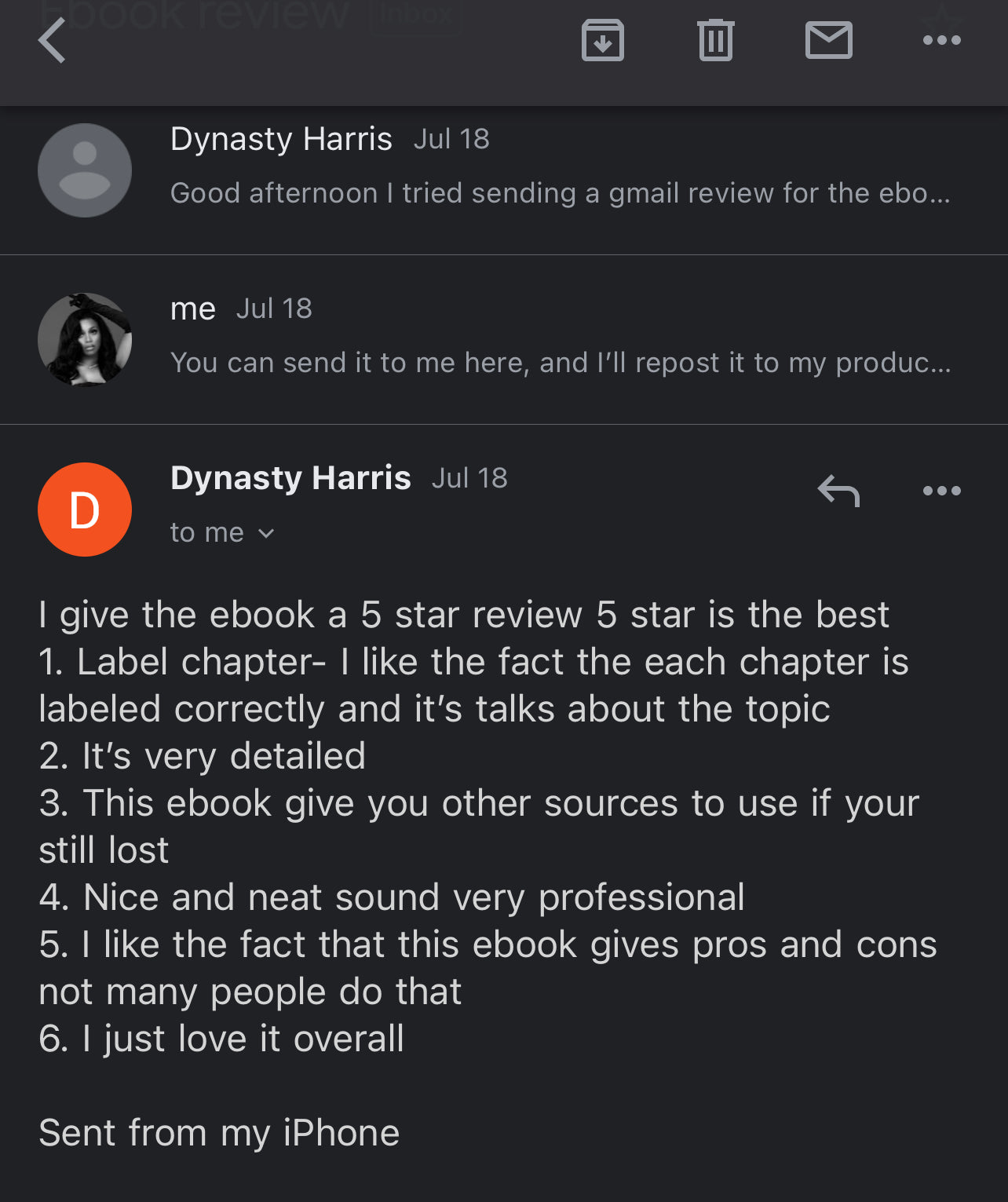Expand the "to me" recipient details chevron

pyautogui.click(x=266, y=534)
